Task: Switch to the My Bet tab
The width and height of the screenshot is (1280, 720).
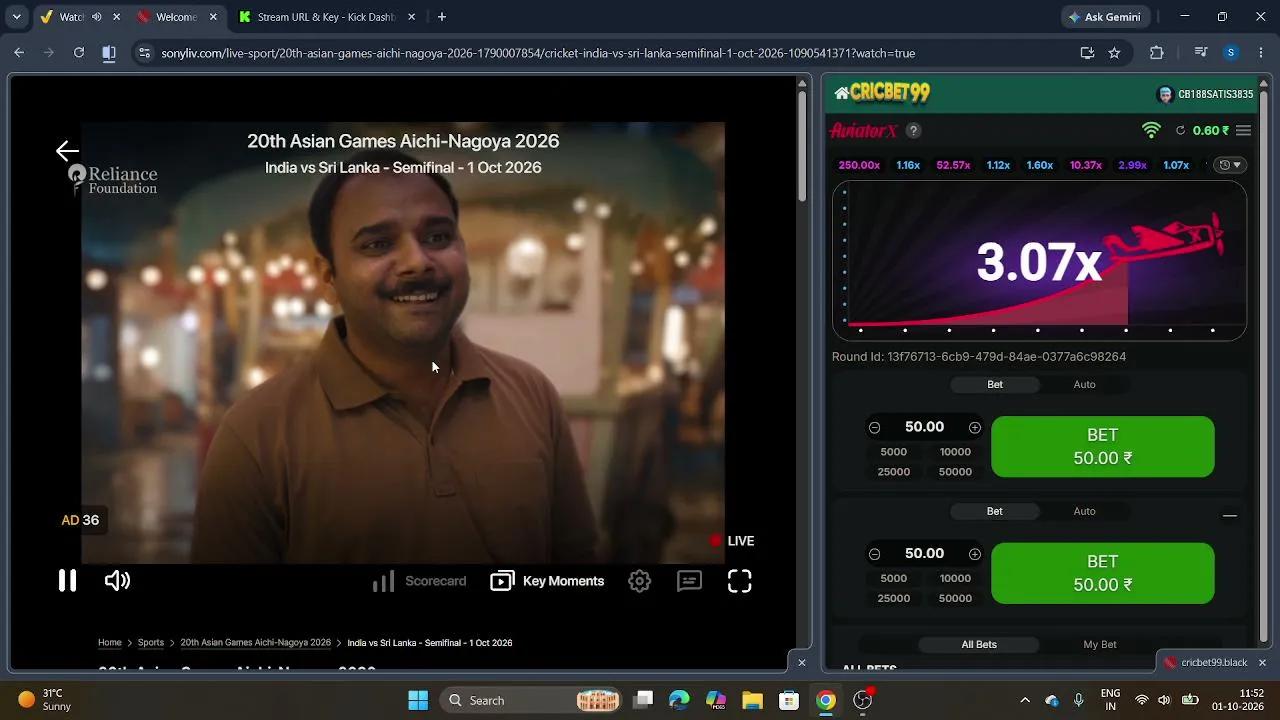Action: 1100,644
